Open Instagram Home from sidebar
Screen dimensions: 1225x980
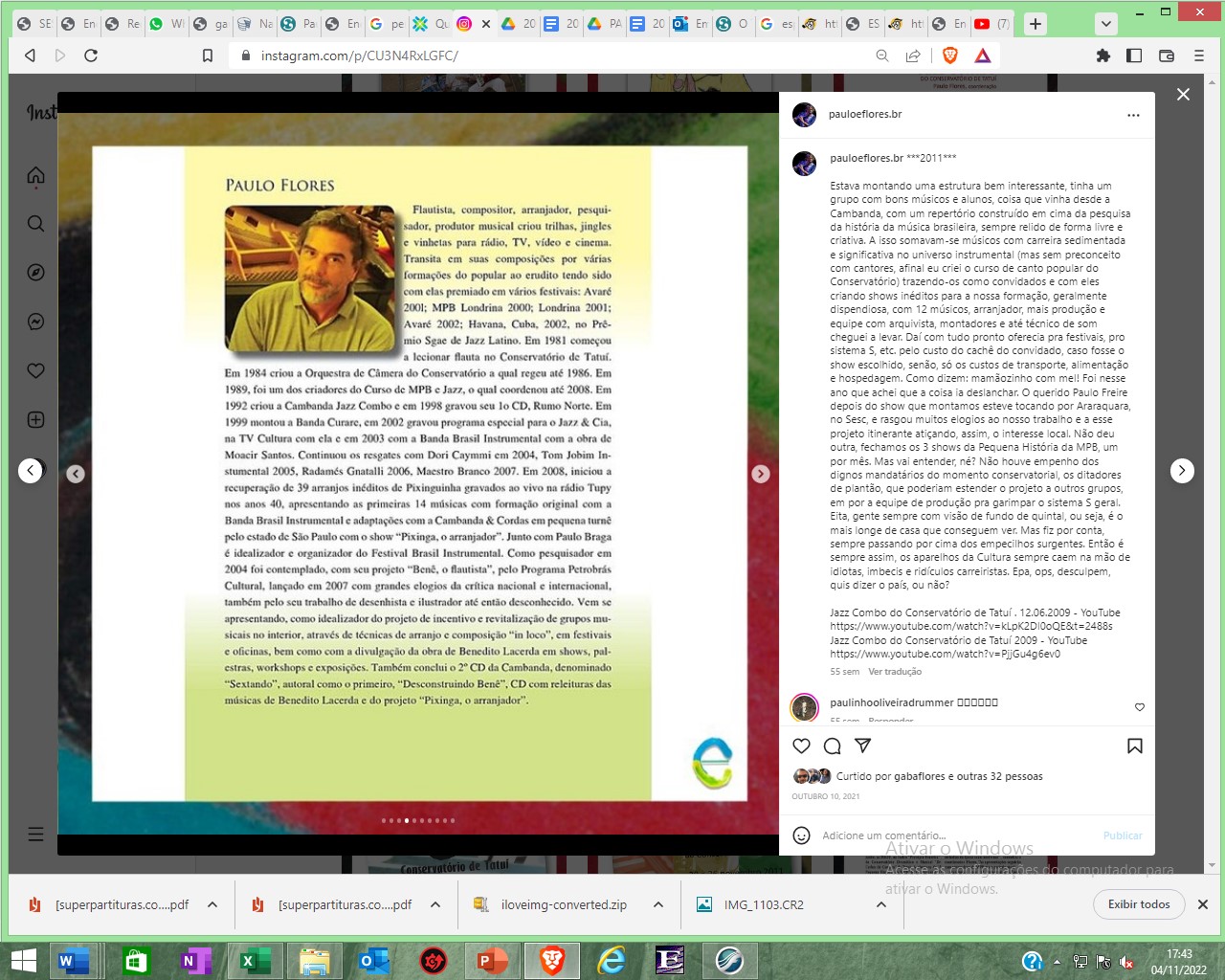[x=36, y=175]
